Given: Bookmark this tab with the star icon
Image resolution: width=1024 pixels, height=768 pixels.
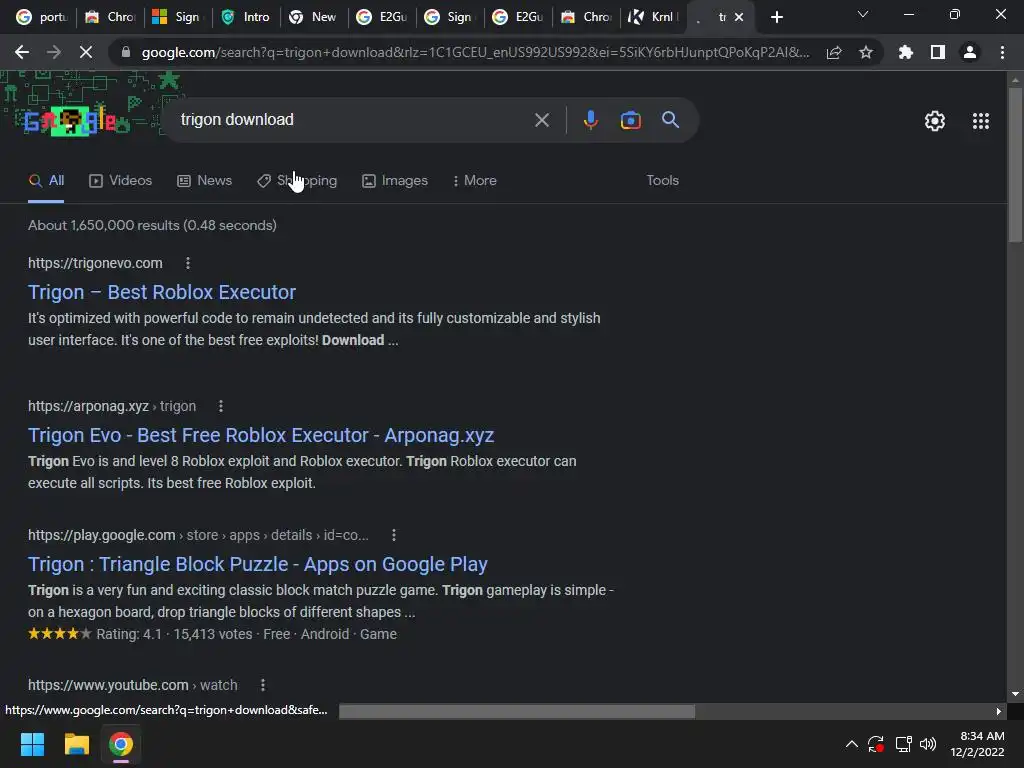Looking at the screenshot, I should click(866, 52).
